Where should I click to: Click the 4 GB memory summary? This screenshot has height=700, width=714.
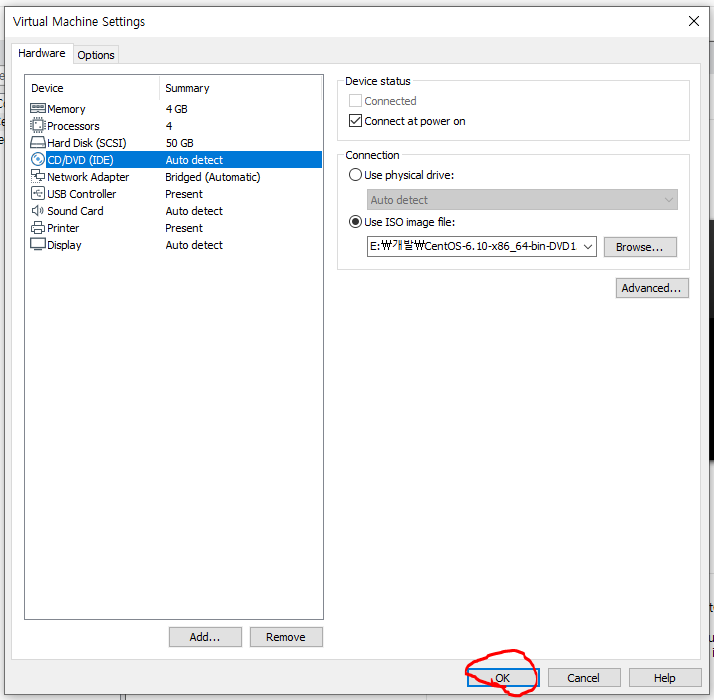coord(176,109)
